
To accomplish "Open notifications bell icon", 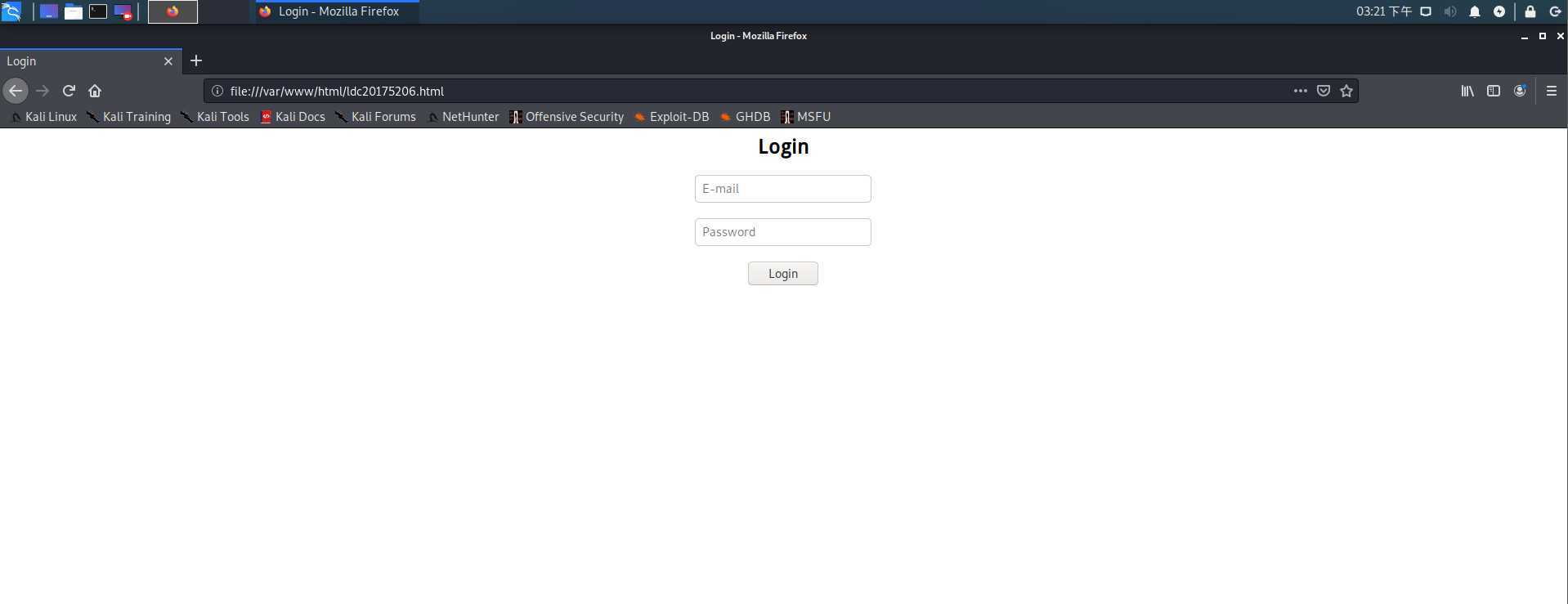I will 1475,11.
